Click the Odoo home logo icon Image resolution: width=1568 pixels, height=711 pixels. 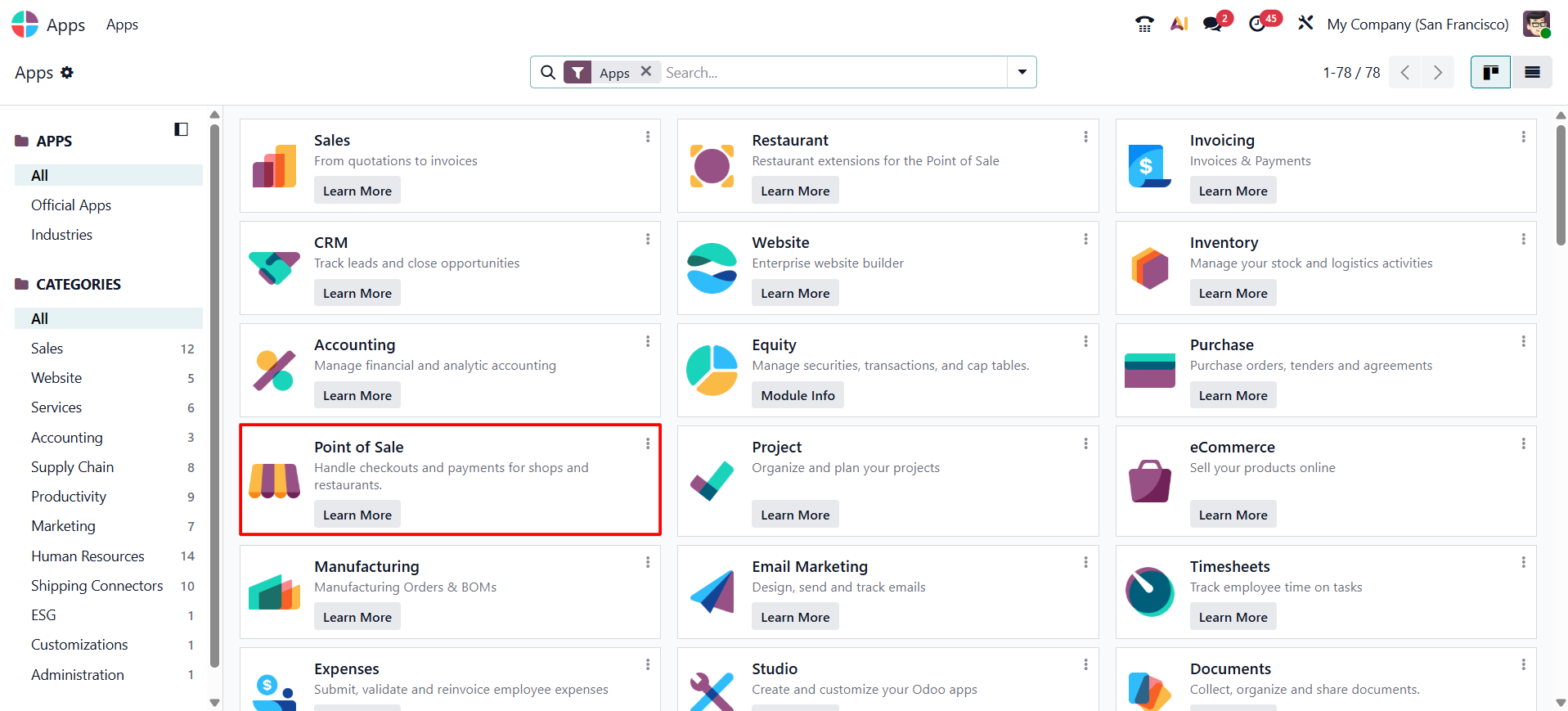[x=25, y=25]
